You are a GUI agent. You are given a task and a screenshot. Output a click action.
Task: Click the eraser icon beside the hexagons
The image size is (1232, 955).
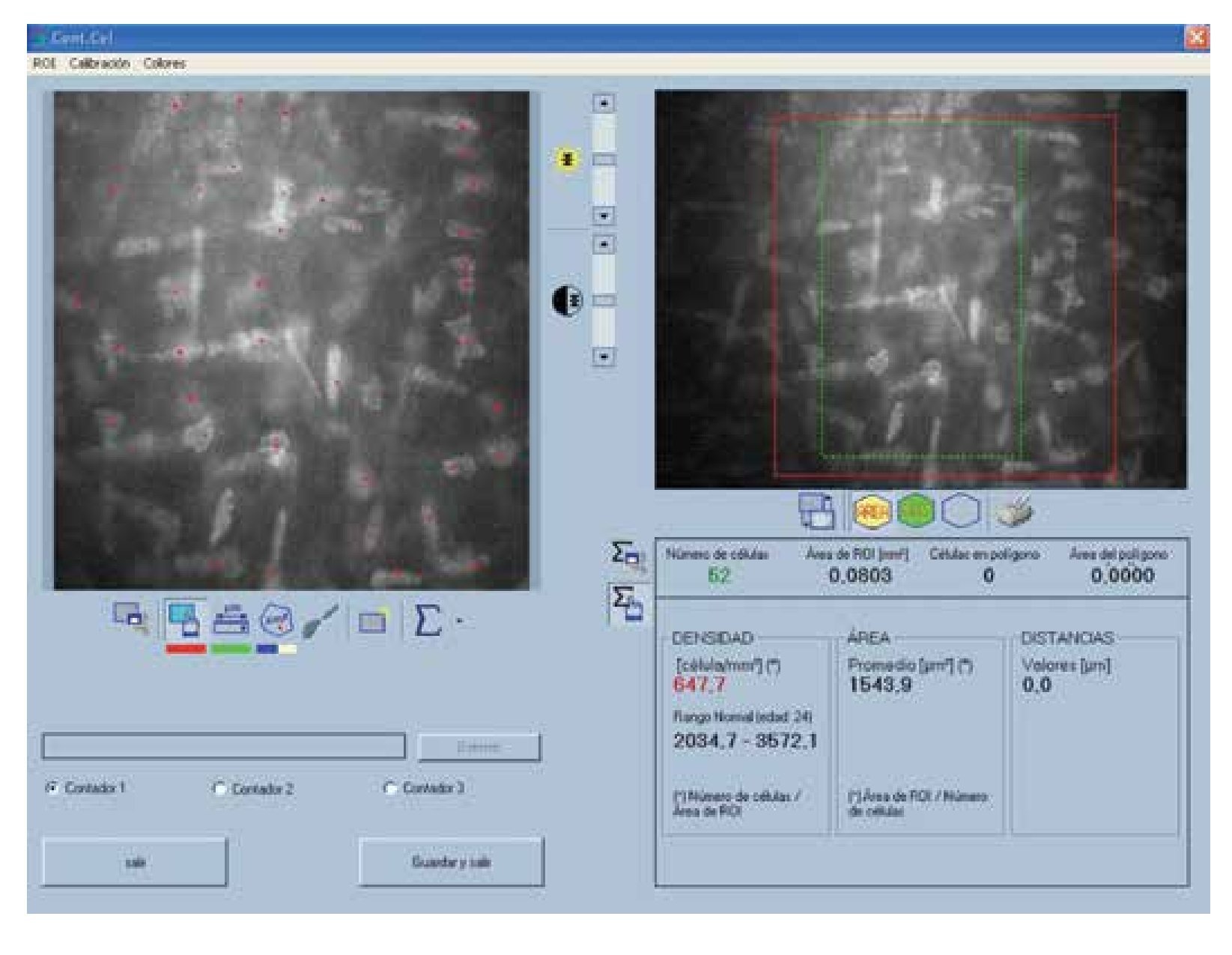[x=1014, y=510]
